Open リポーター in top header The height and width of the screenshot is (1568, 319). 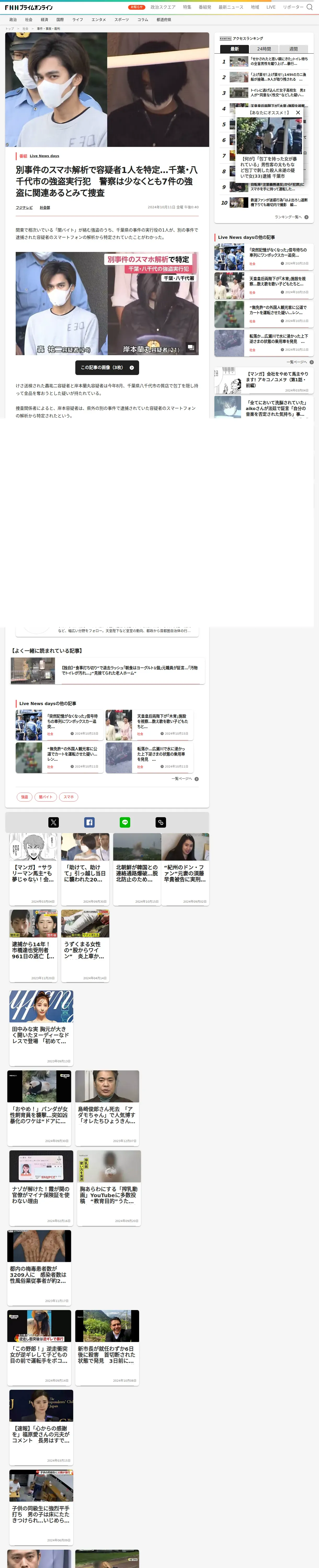293,7
